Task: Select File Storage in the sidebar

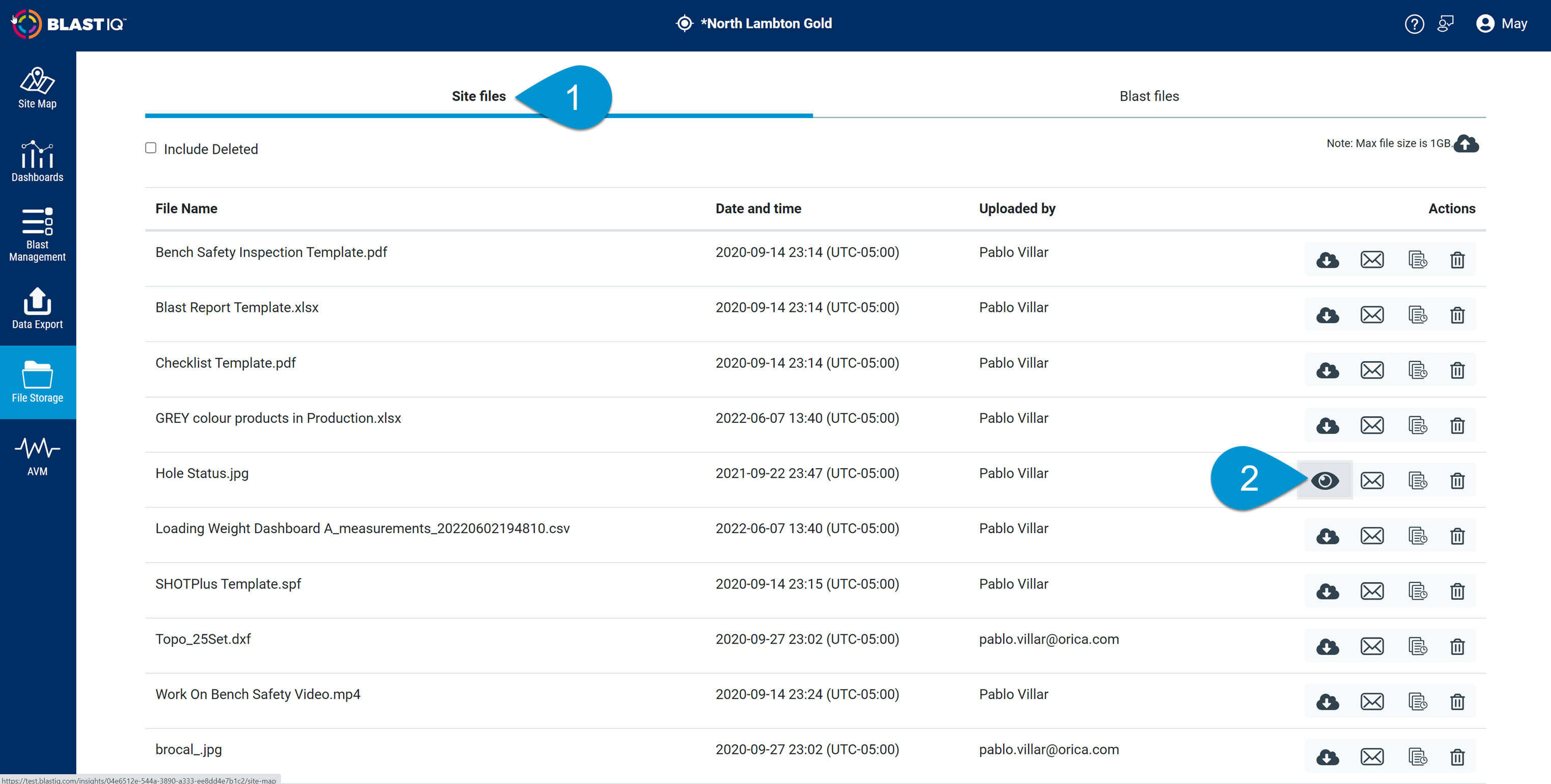Action: coord(37,382)
